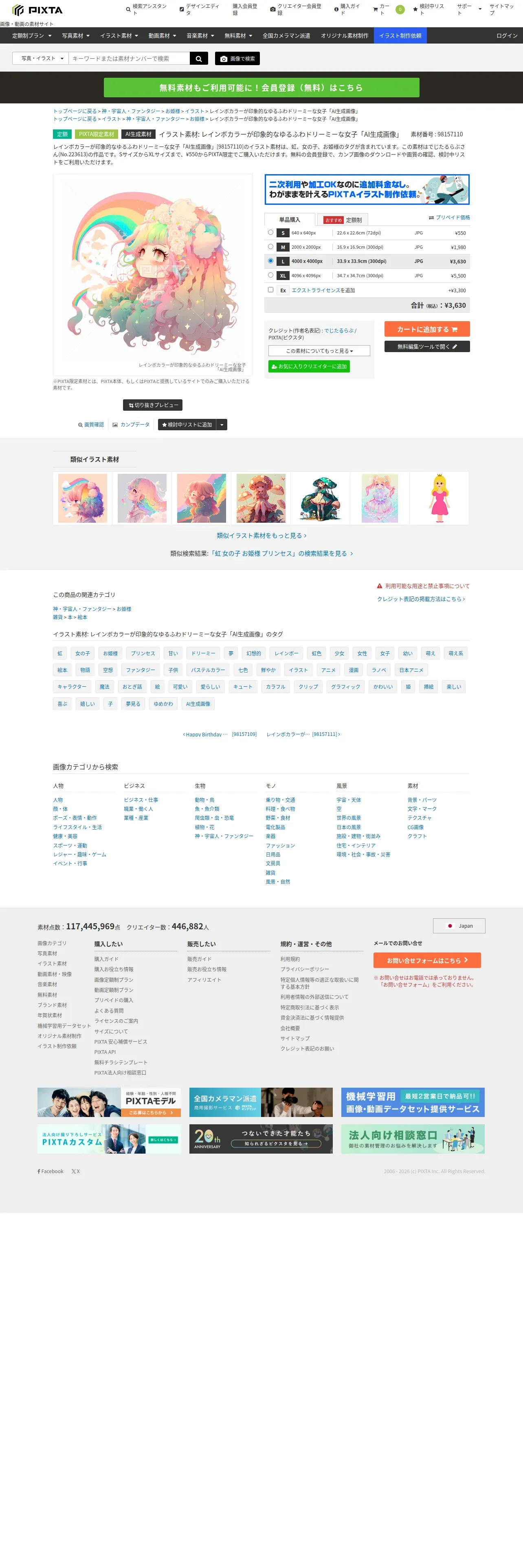Expand この素材についてもっと見る dropdown

pos(319,350)
